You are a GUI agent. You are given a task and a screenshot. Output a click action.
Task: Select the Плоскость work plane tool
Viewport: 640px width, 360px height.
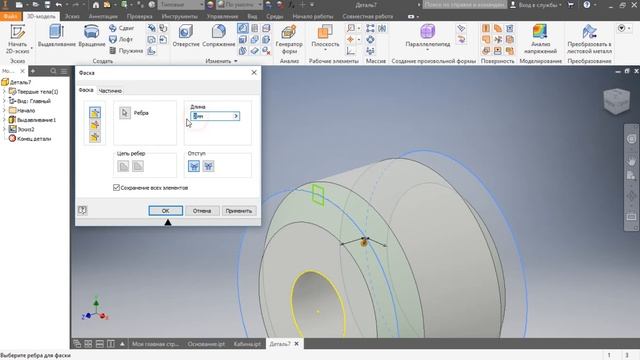point(325,37)
